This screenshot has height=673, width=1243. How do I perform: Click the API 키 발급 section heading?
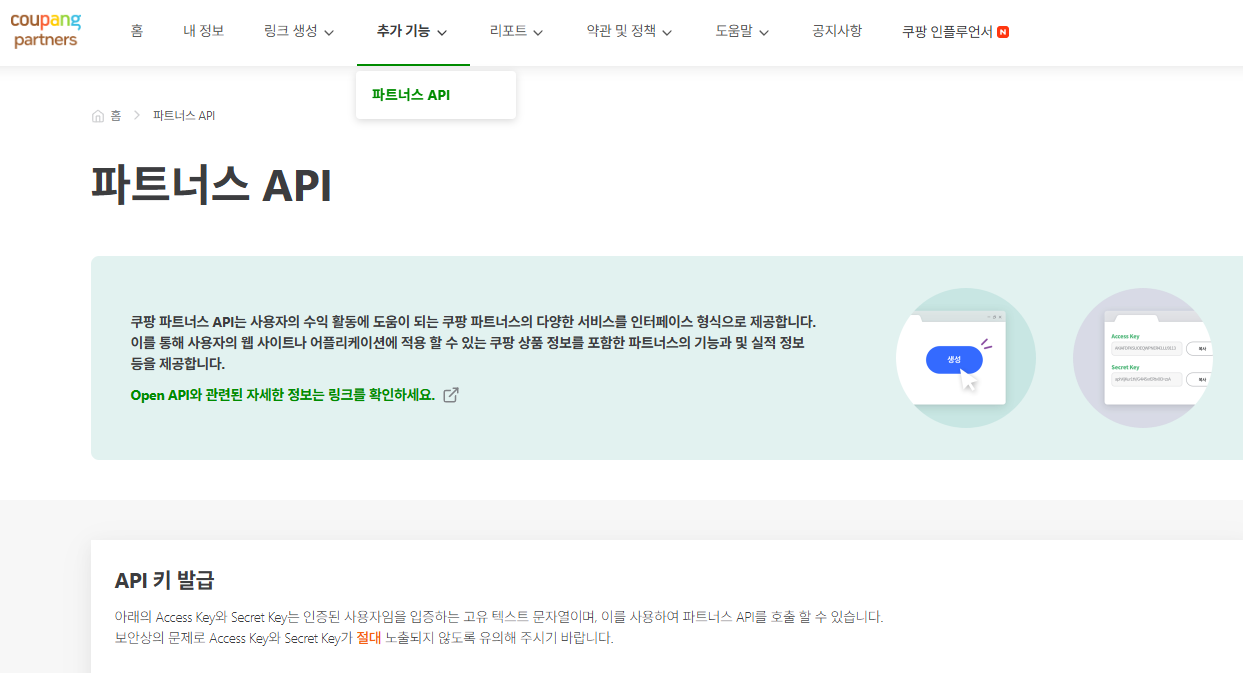[165, 580]
